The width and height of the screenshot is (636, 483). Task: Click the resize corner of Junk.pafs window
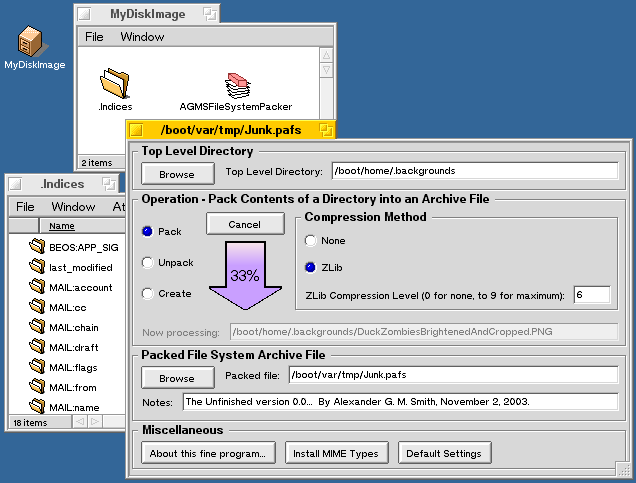tap(623, 469)
